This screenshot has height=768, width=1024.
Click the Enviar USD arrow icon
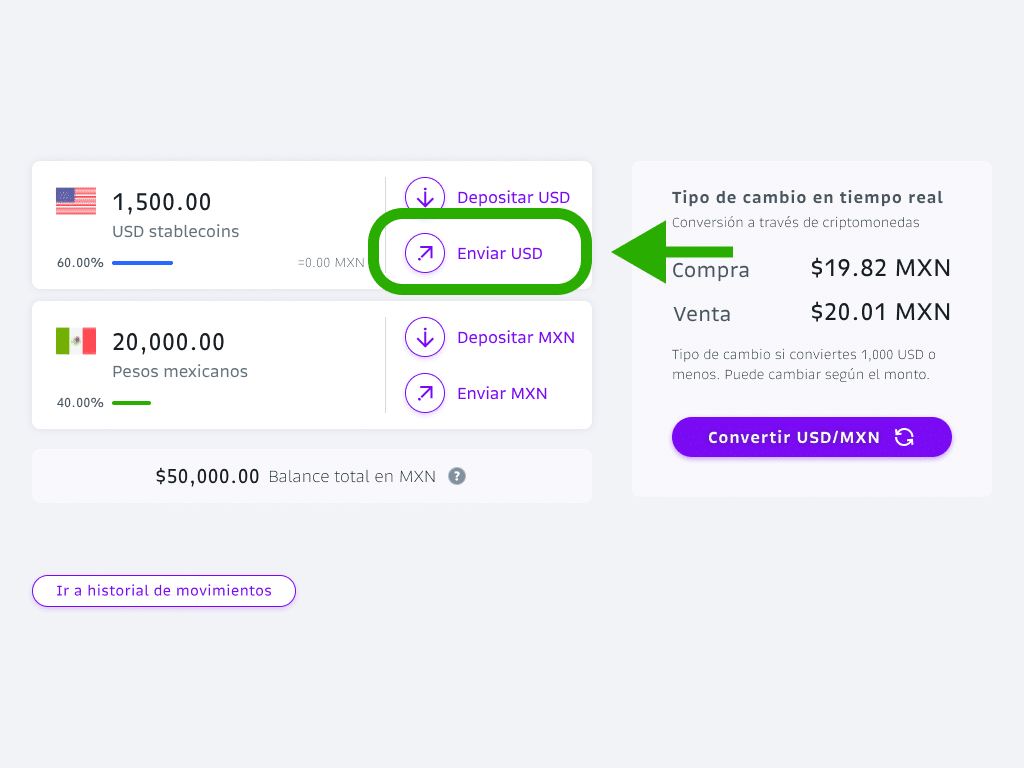tap(425, 253)
